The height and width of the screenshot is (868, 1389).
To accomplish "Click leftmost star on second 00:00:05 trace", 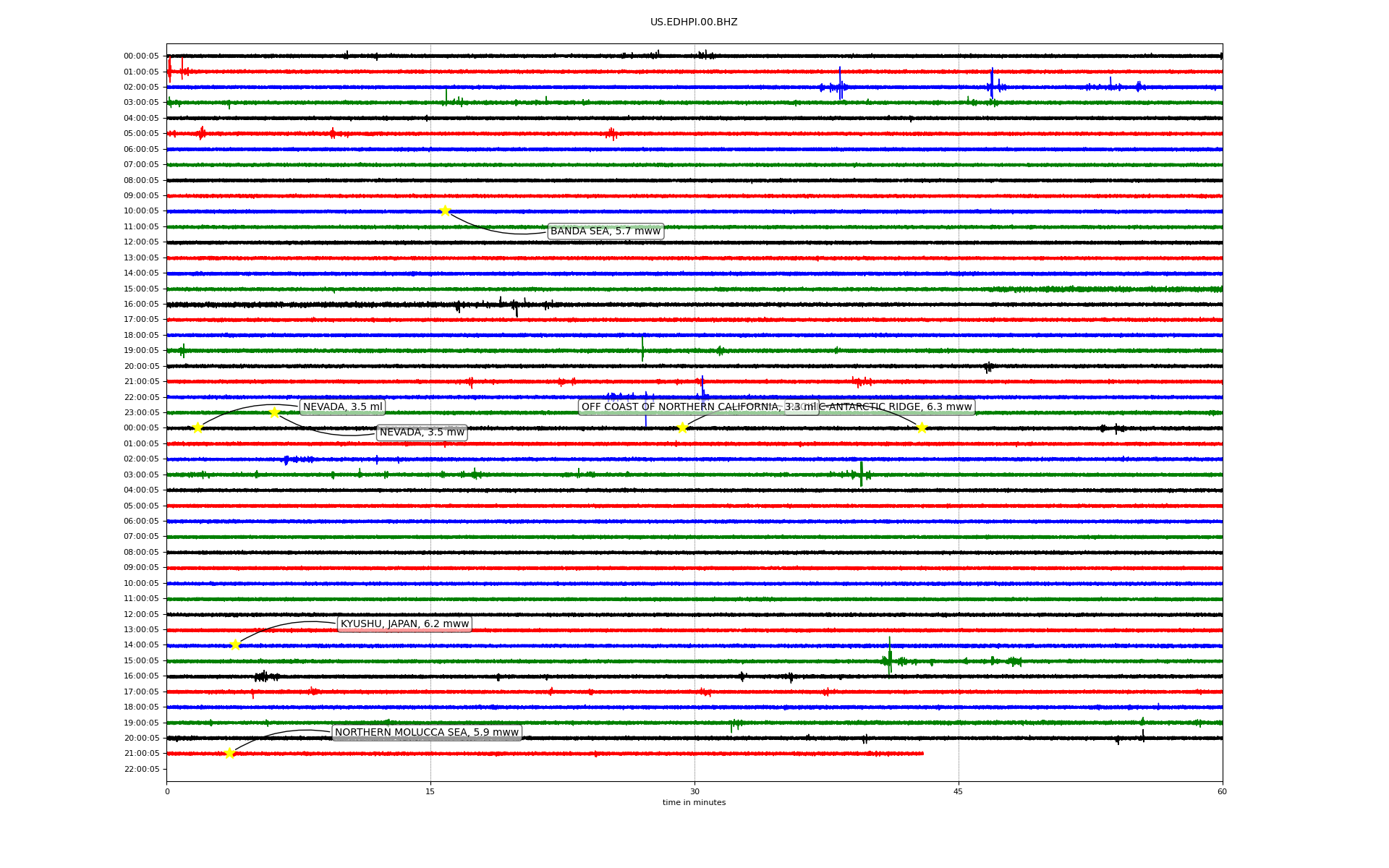I will click(197, 427).
